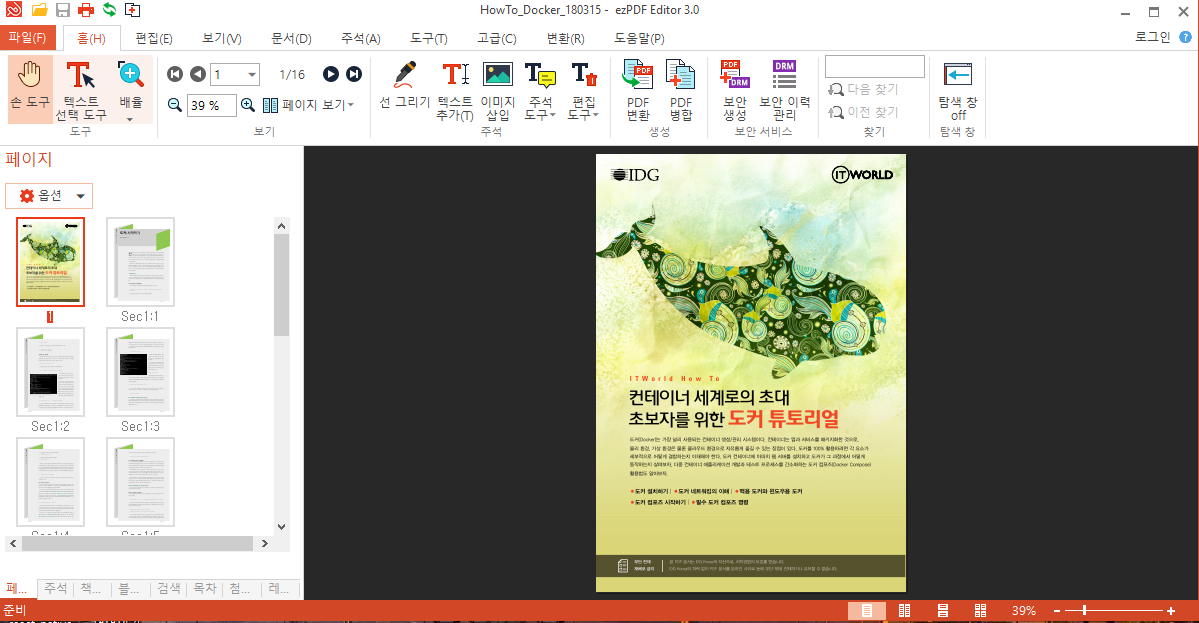Switch to the View (보기) tab
Screen dimensions: 1199x623
point(222,38)
